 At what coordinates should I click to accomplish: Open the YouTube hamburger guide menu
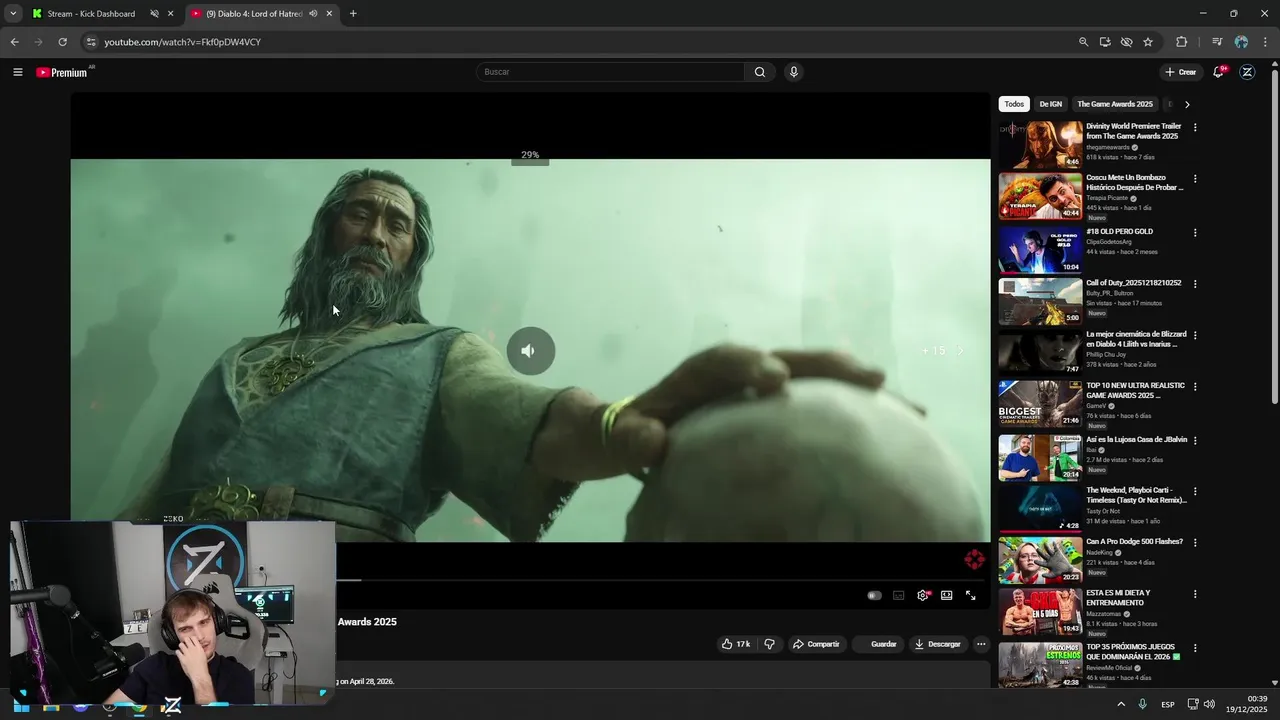[x=17, y=72]
